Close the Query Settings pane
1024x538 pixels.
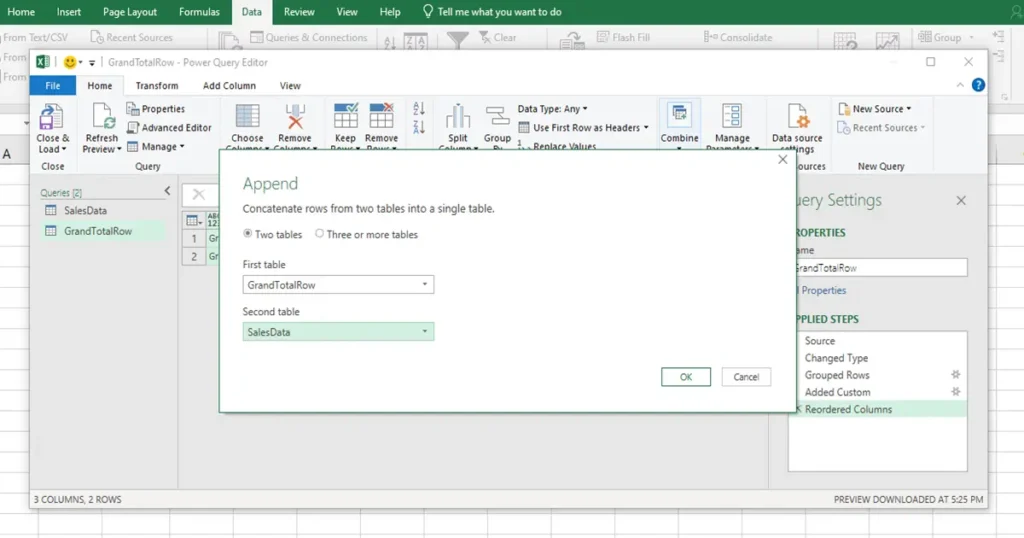[961, 200]
